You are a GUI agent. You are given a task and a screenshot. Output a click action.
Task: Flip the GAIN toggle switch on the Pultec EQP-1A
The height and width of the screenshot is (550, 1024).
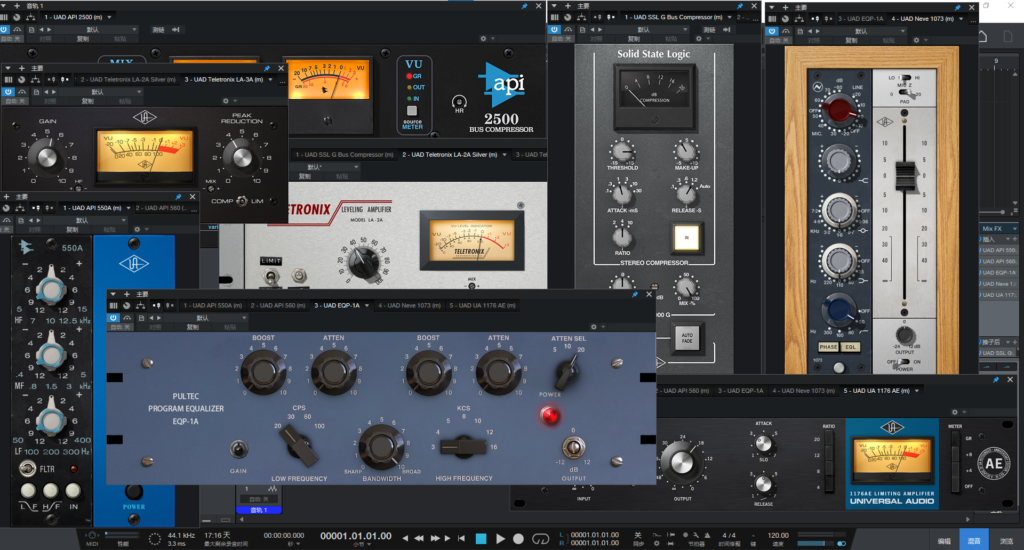click(239, 449)
